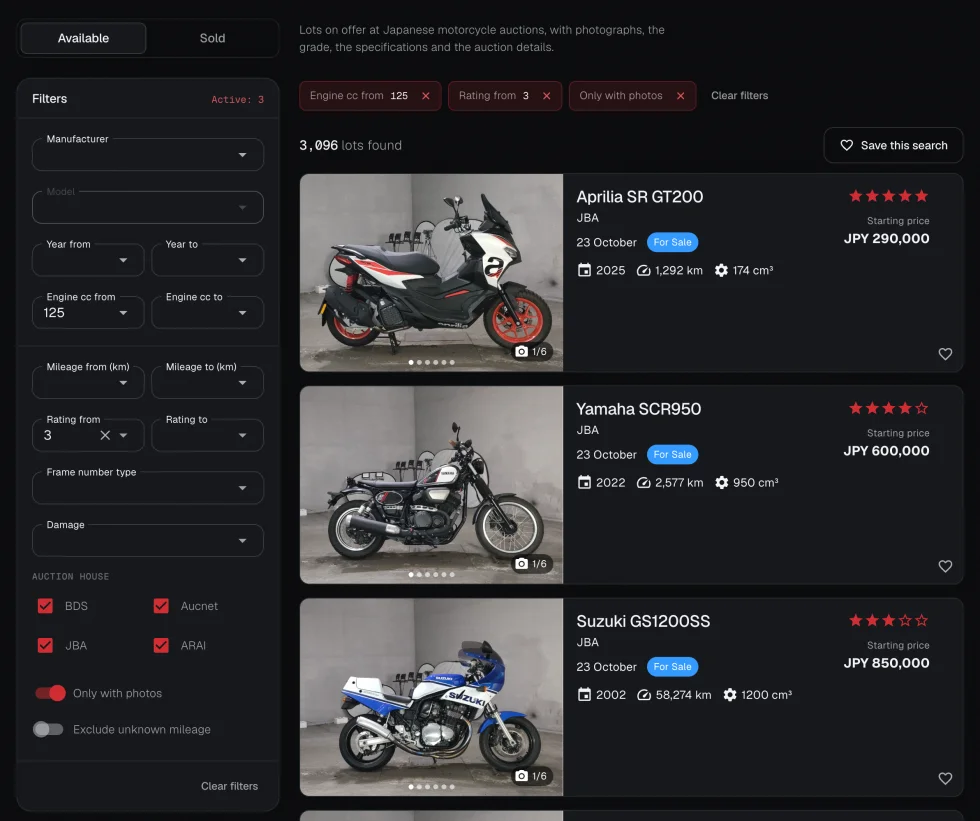Open the Frame number type dropdown
Screen dimensions: 980x821
tap(148, 488)
